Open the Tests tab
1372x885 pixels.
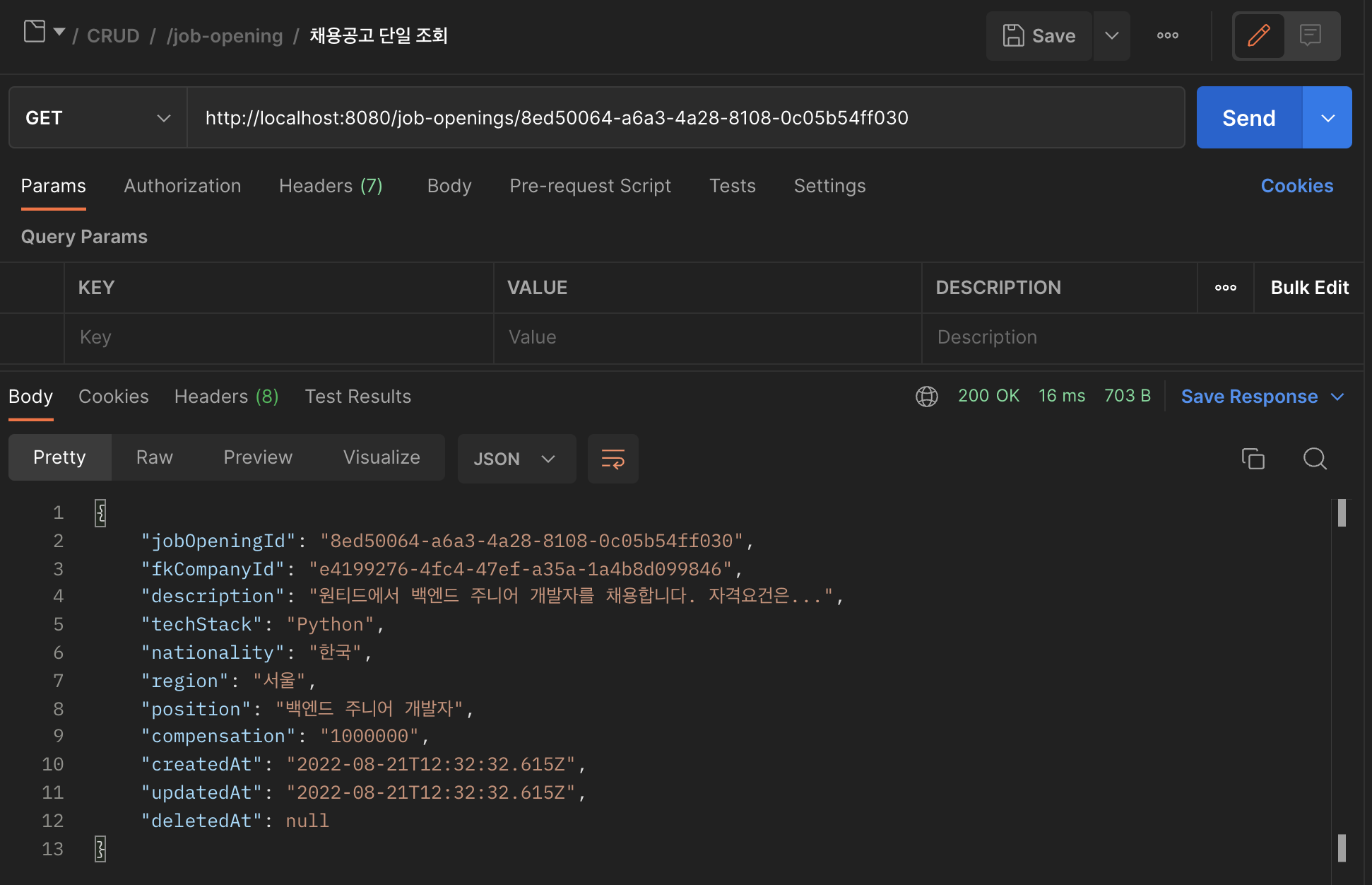[x=733, y=186]
